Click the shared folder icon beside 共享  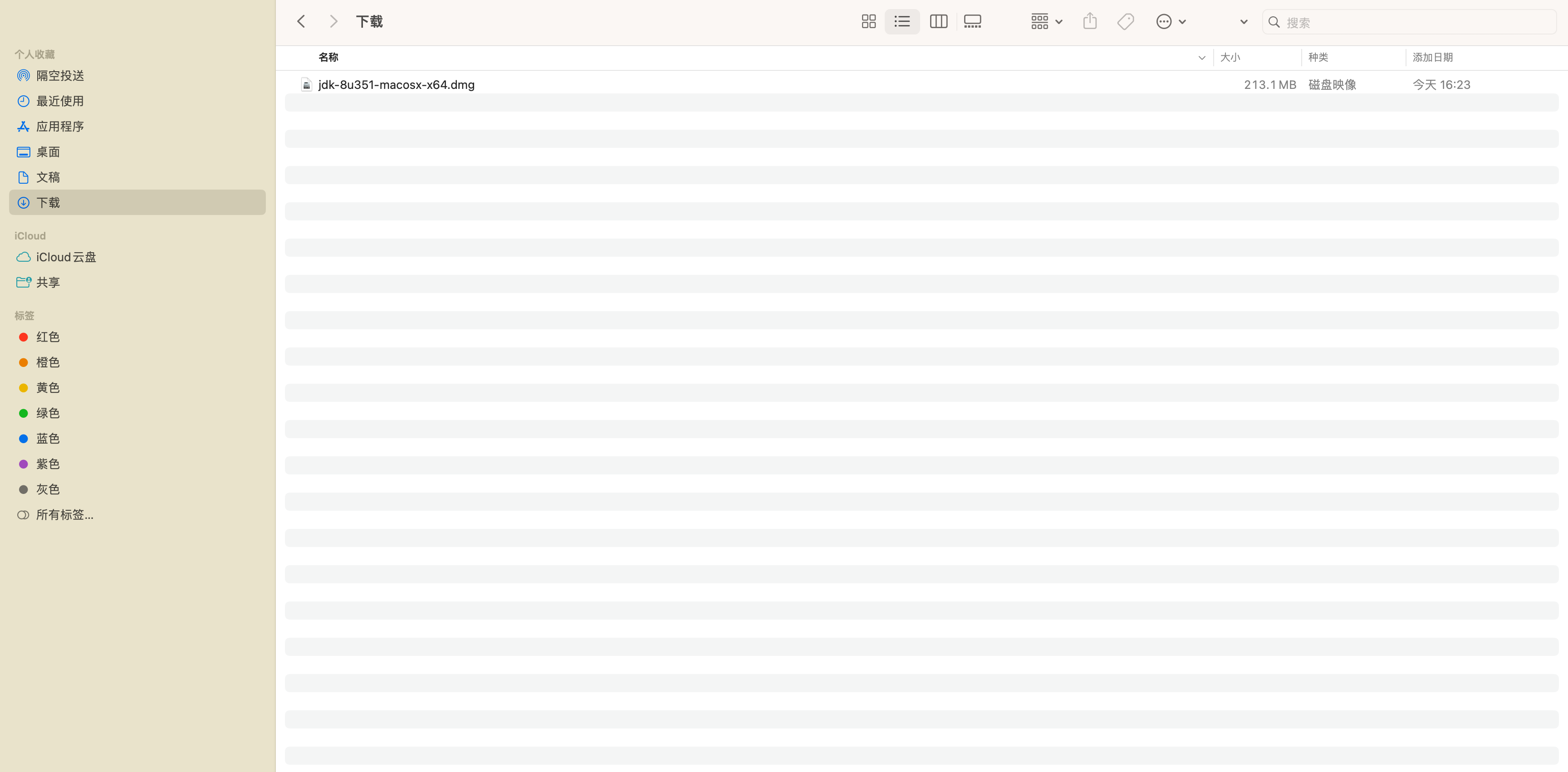[x=23, y=282]
